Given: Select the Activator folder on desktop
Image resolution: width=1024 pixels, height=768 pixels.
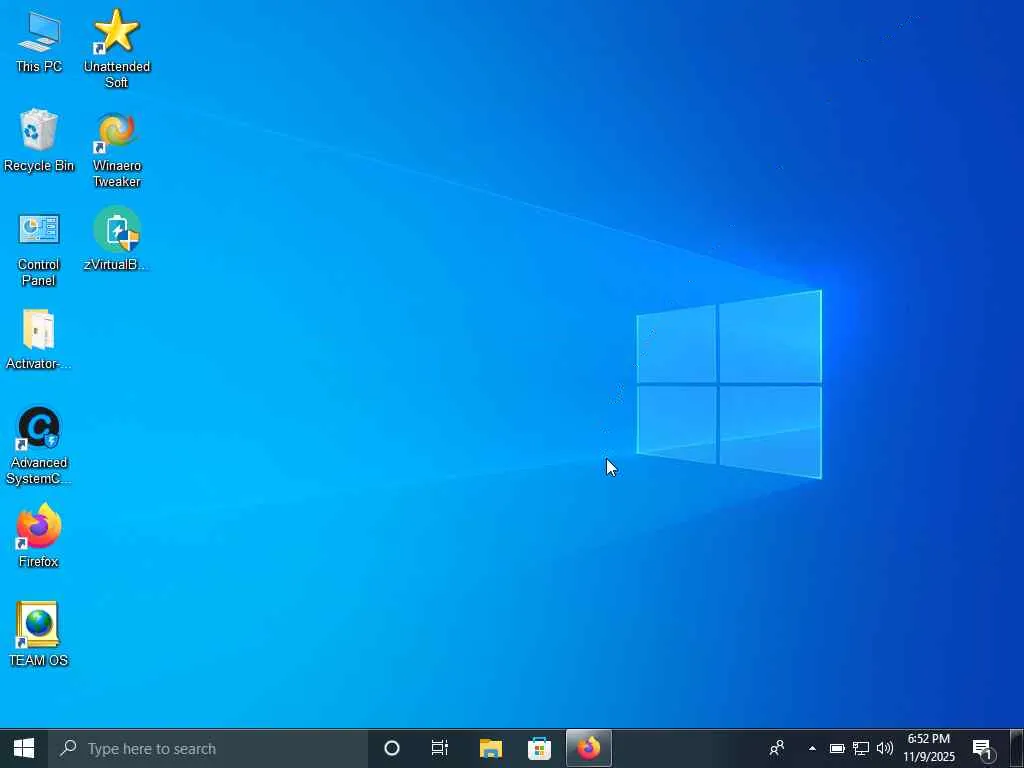Looking at the screenshot, I should pyautogui.click(x=39, y=339).
